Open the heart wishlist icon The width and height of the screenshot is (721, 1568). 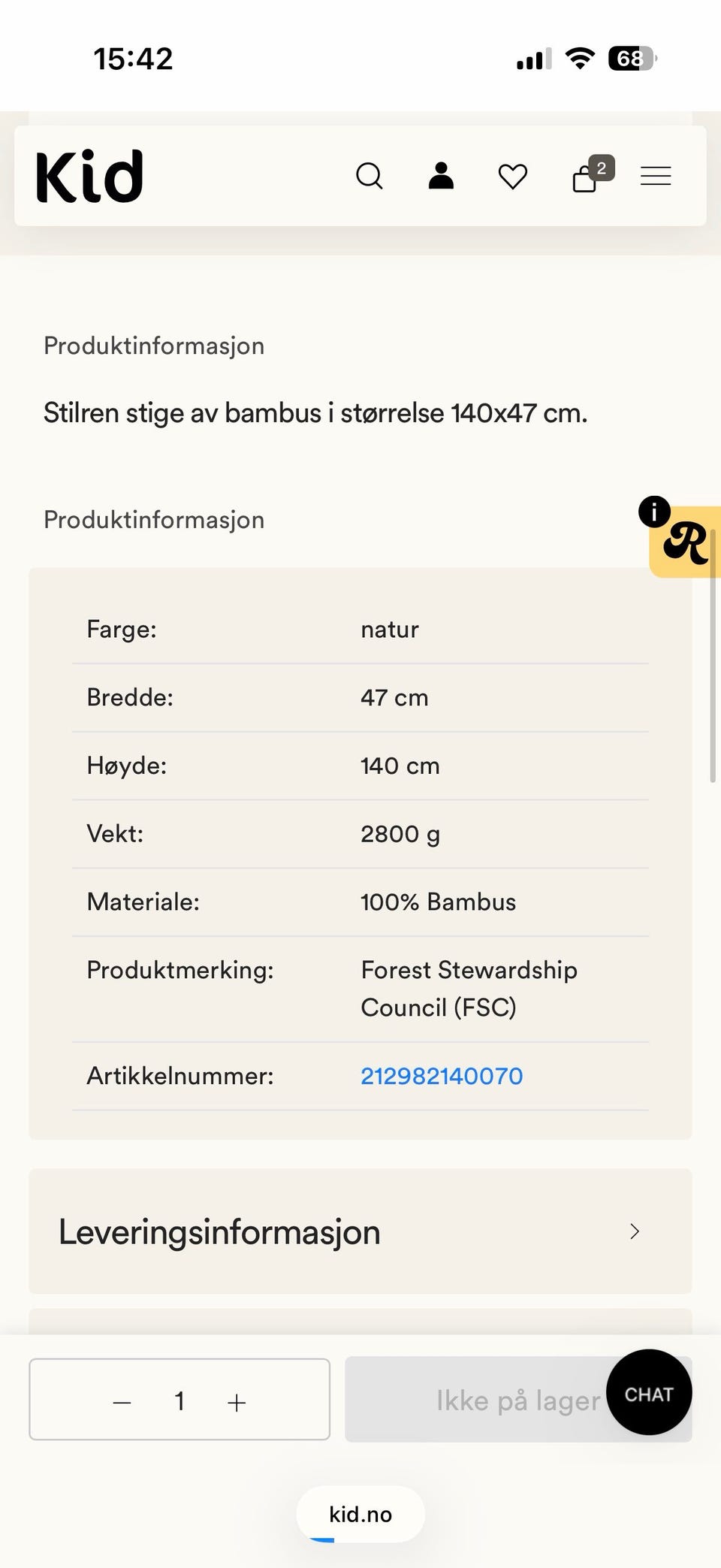(x=513, y=177)
